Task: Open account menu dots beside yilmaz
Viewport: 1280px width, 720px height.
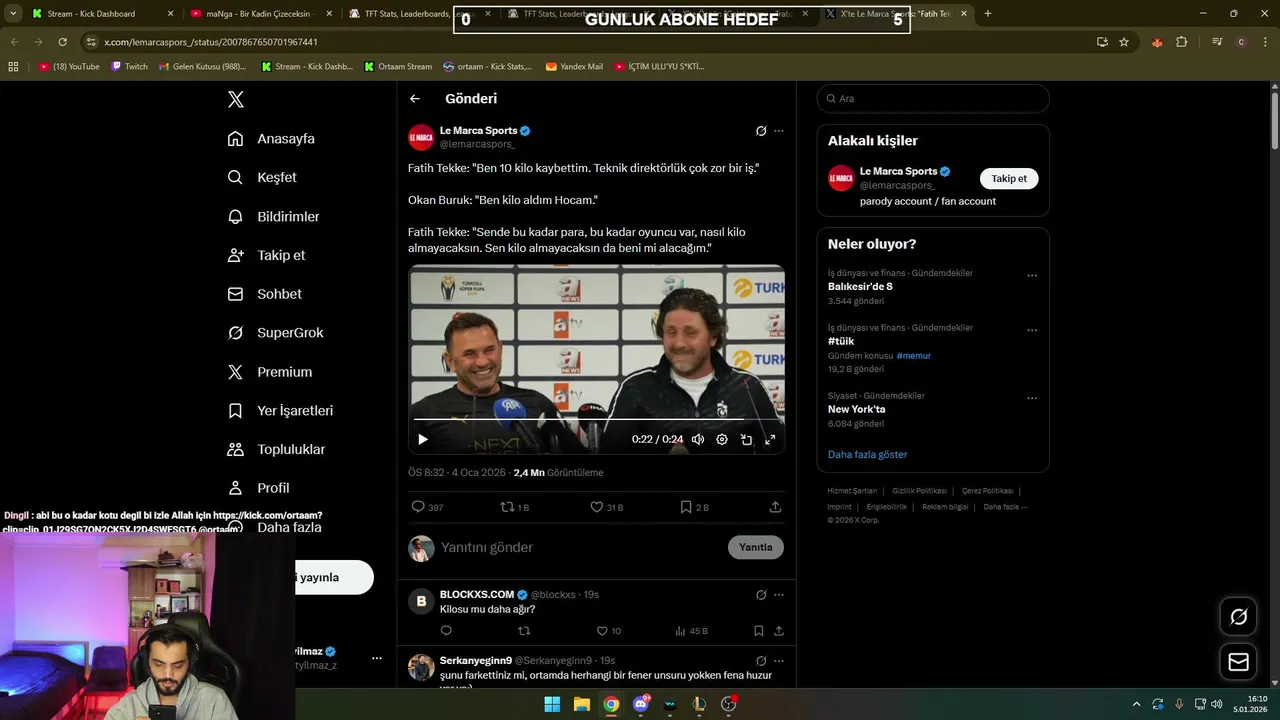Action: tap(377, 658)
